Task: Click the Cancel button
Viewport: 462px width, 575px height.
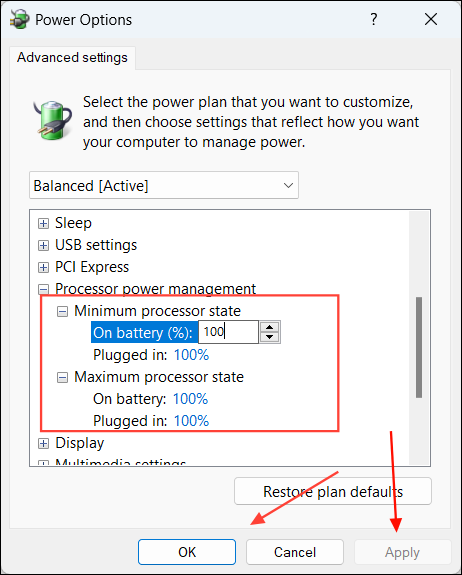Action: coord(295,552)
